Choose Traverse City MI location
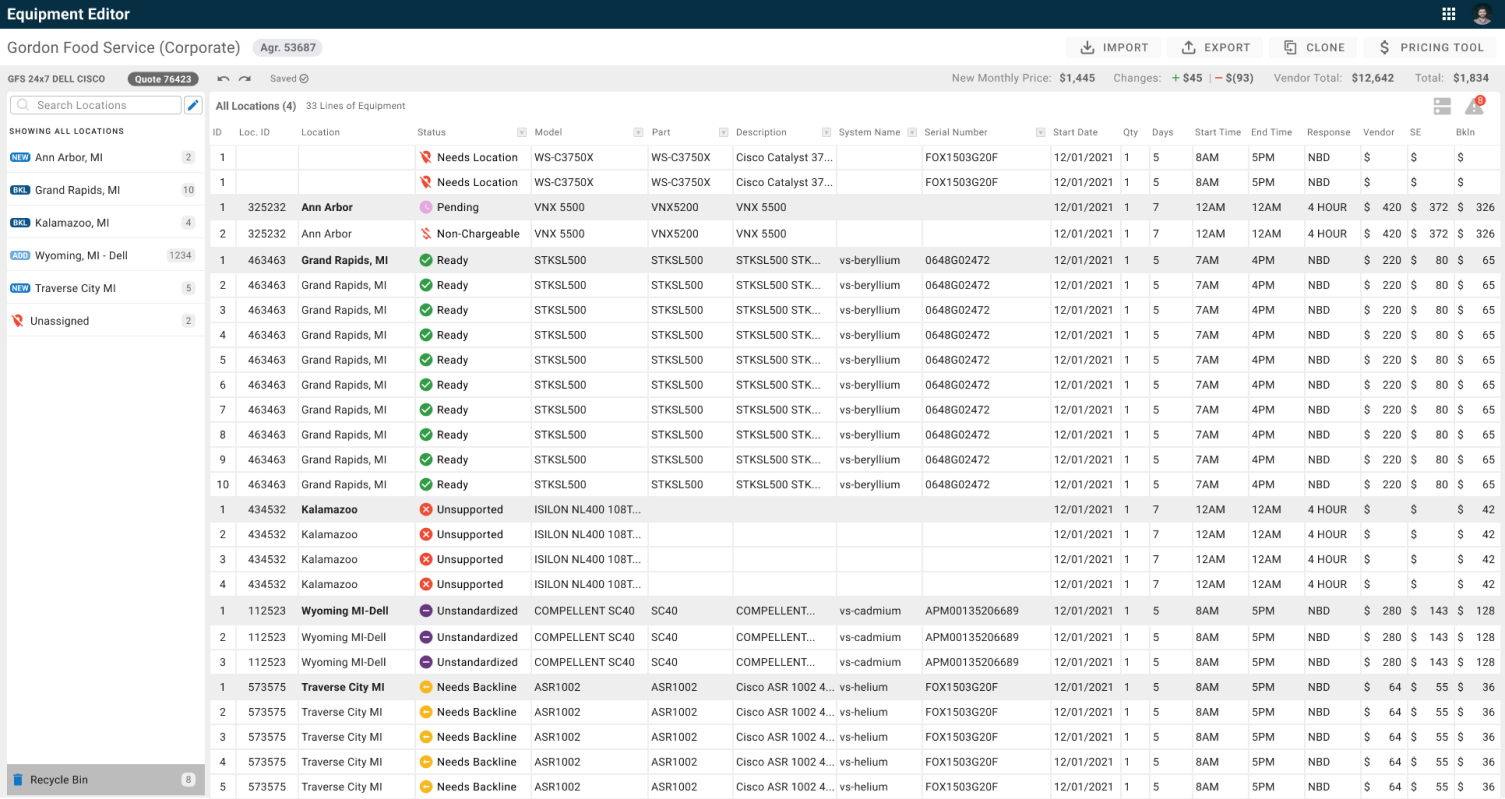Viewport: 1505px width, 799px height. point(75,288)
